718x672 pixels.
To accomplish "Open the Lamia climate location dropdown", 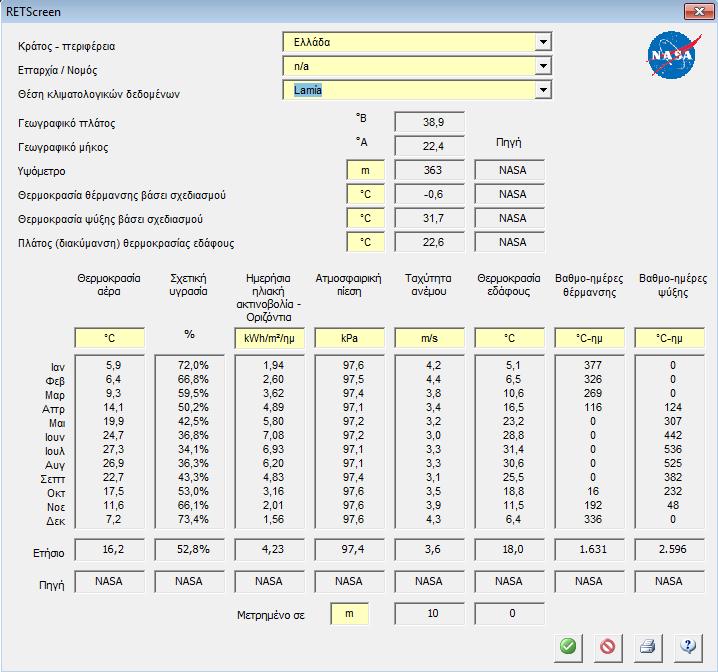I will coord(543,90).
